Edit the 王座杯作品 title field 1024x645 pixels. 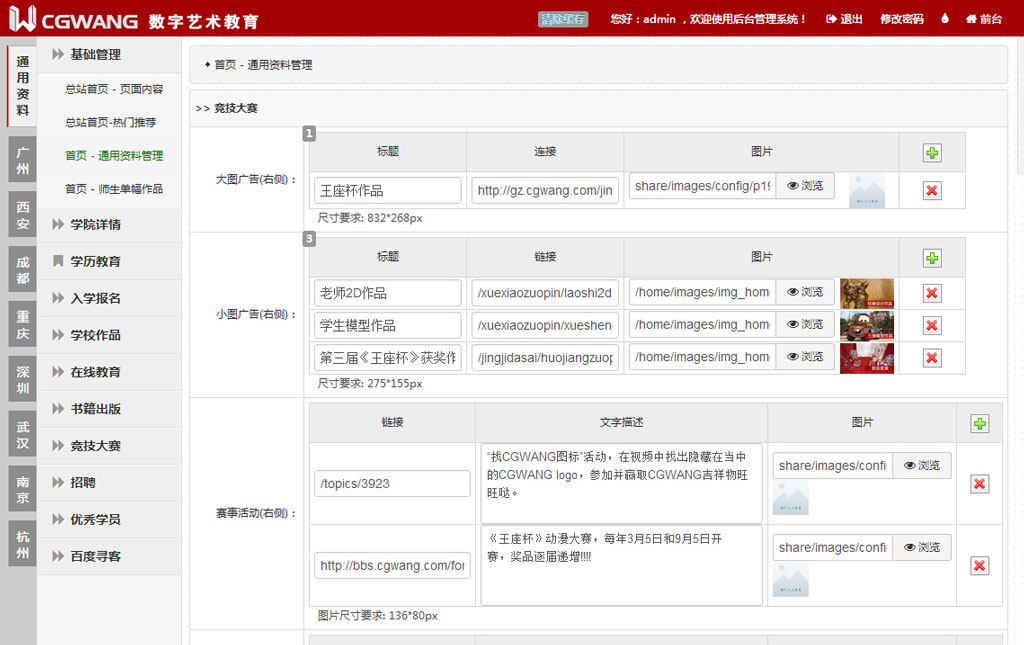[388, 191]
